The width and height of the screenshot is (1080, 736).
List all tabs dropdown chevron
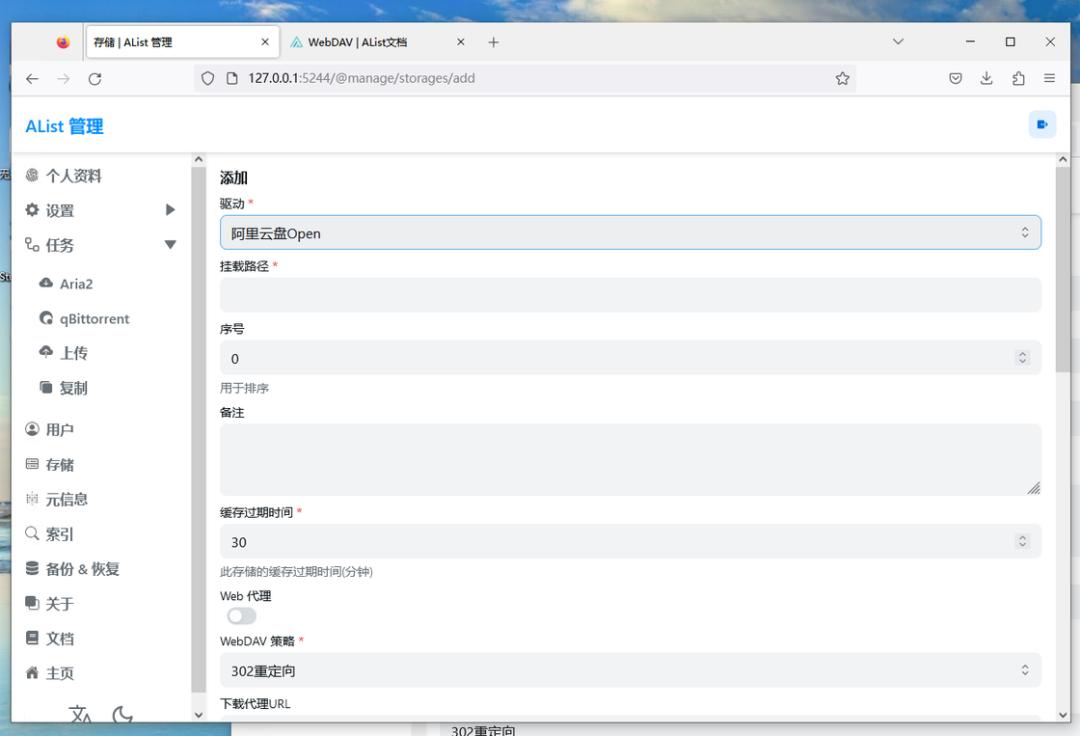[897, 41]
